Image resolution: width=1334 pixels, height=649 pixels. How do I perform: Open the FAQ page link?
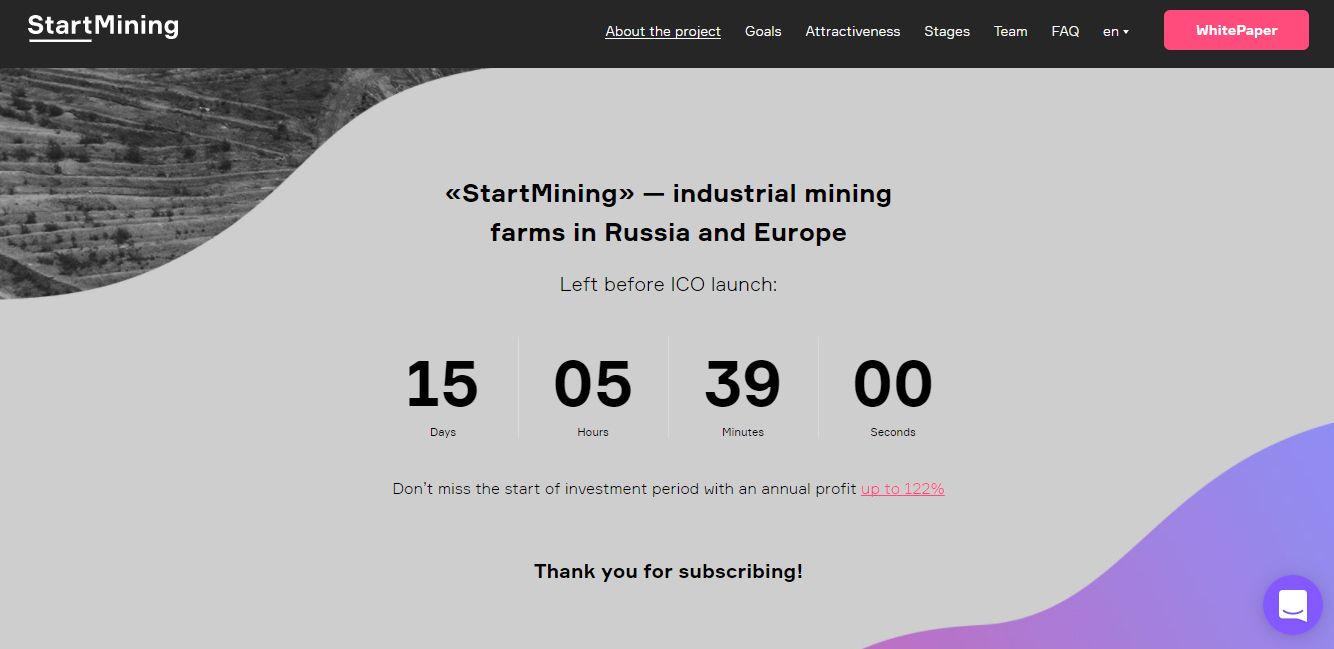(1065, 31)
